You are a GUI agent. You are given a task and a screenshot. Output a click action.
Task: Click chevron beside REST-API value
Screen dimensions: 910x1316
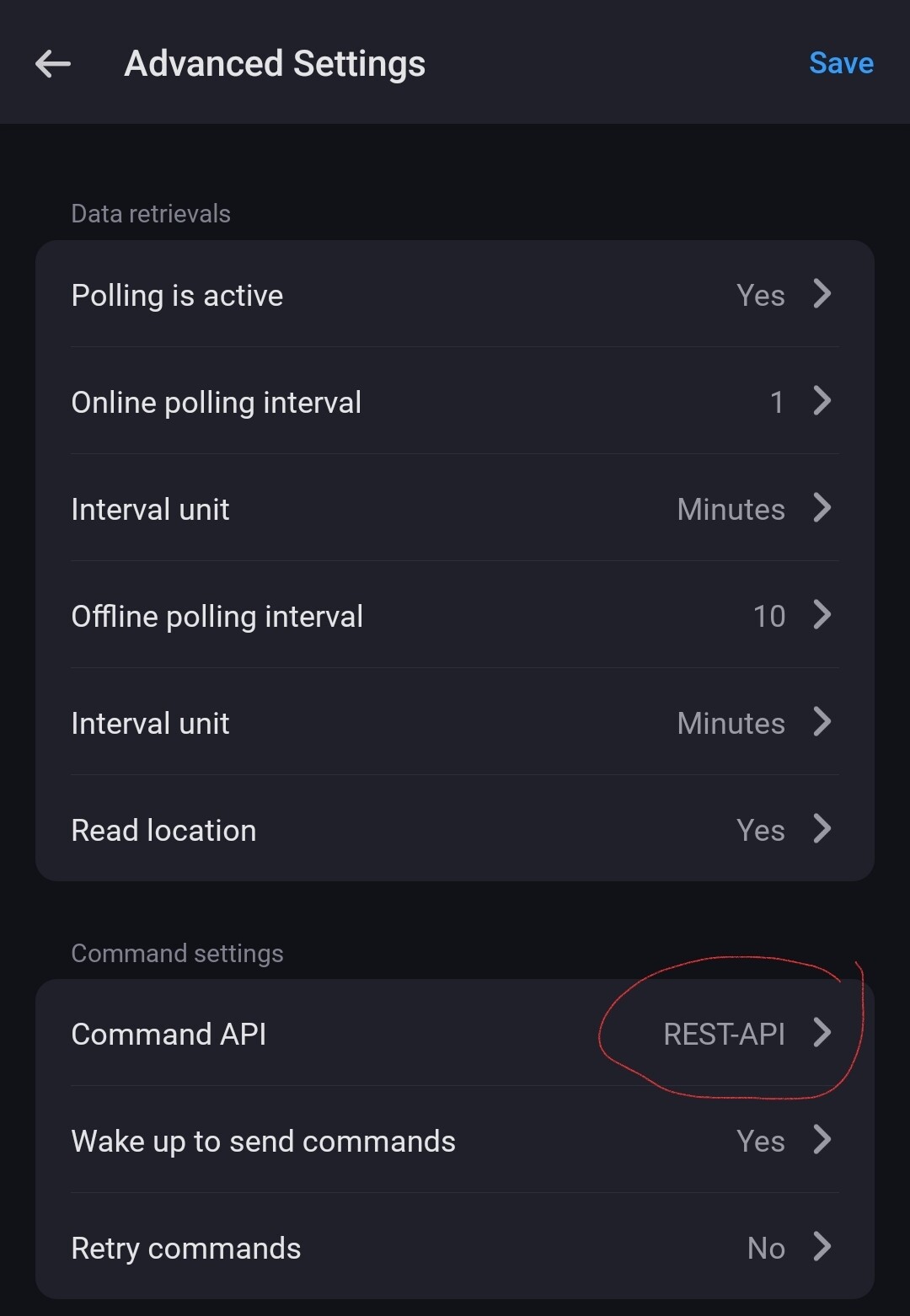(822, 1032)
